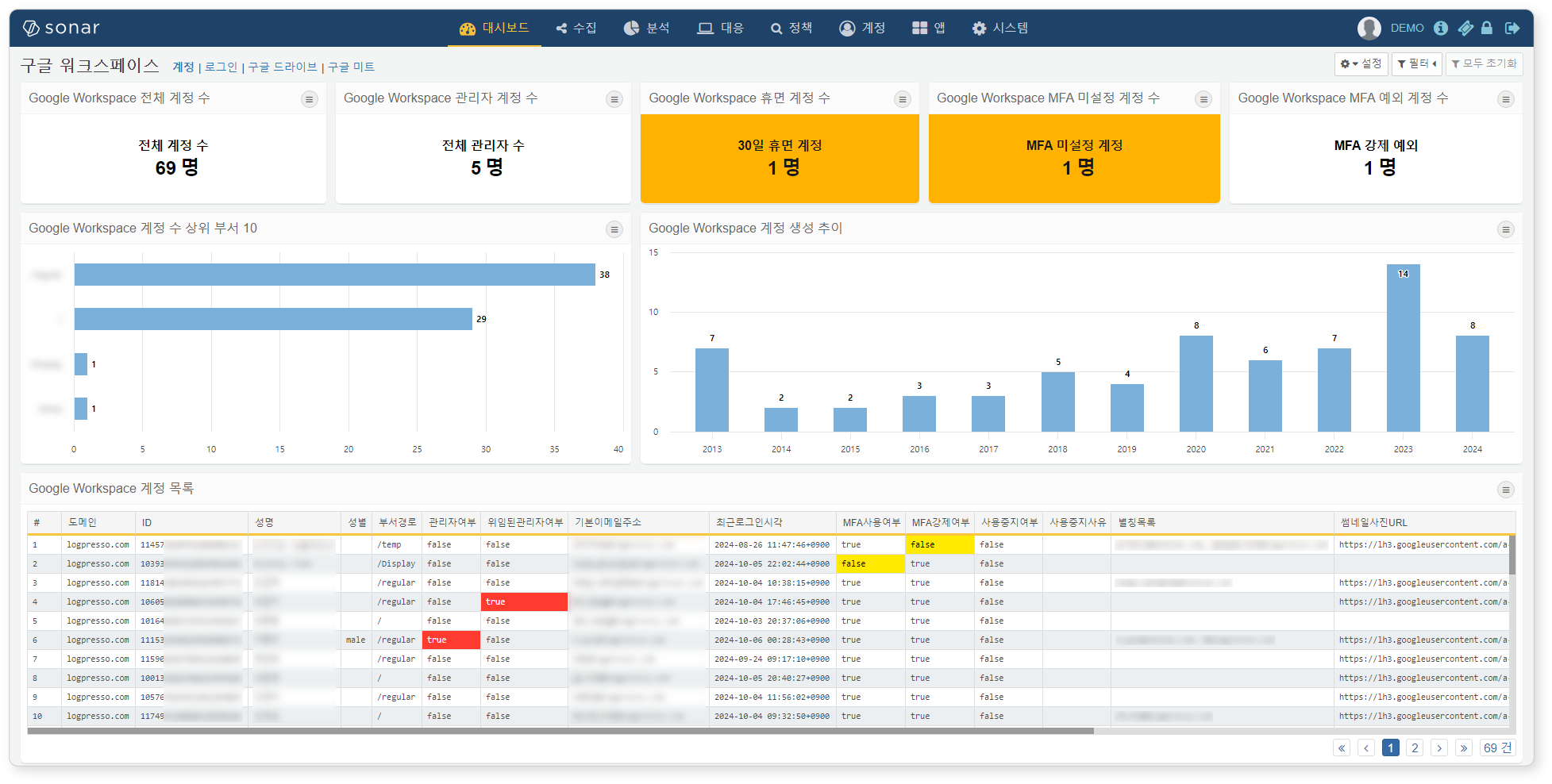Screen dimensions: 1552x784
Task: Click the 2023 bar showing 14
Action: 1403,348
